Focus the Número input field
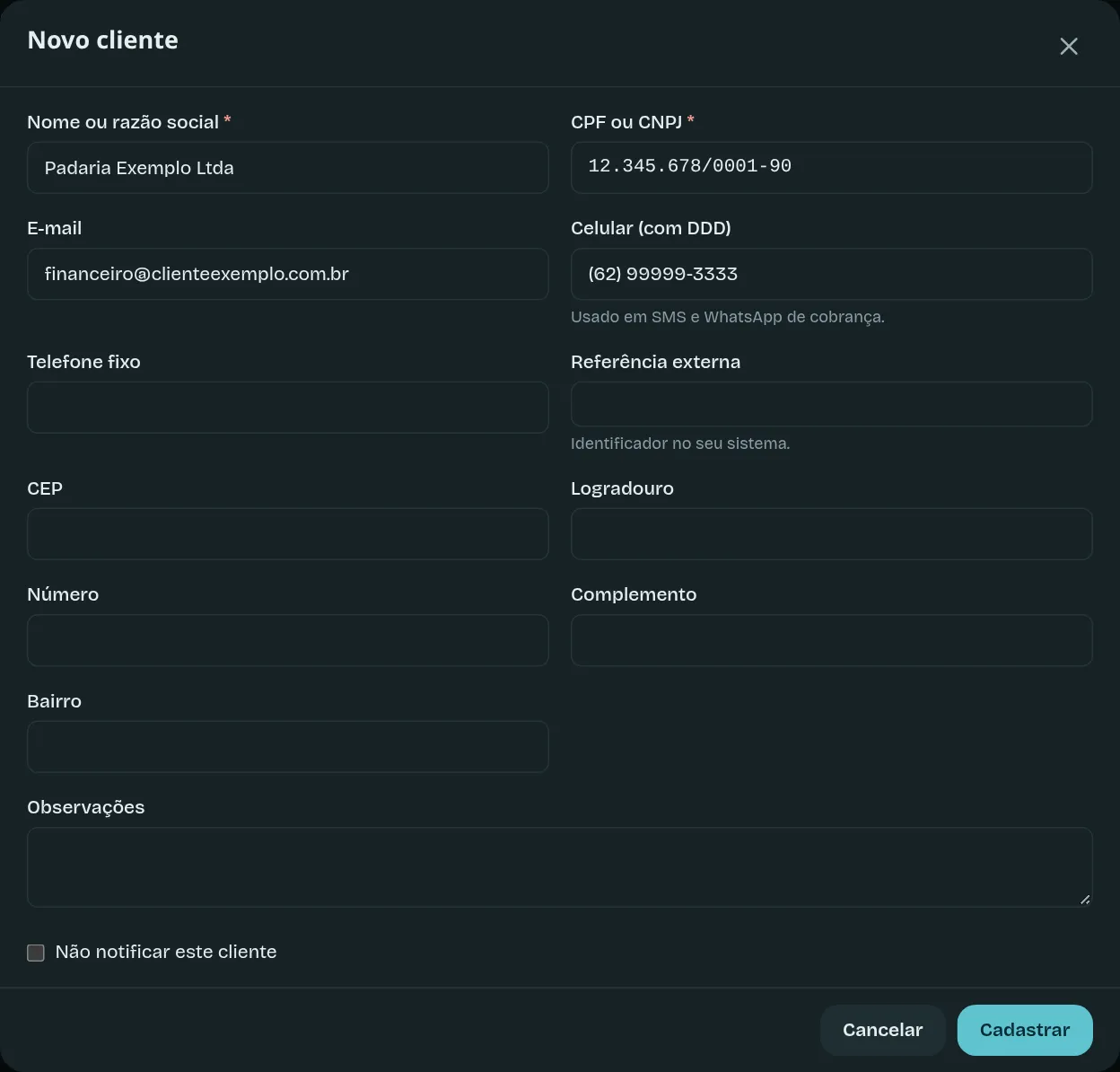The height and width of the screenshot is (1072, 1120). (x=288, y=640)
